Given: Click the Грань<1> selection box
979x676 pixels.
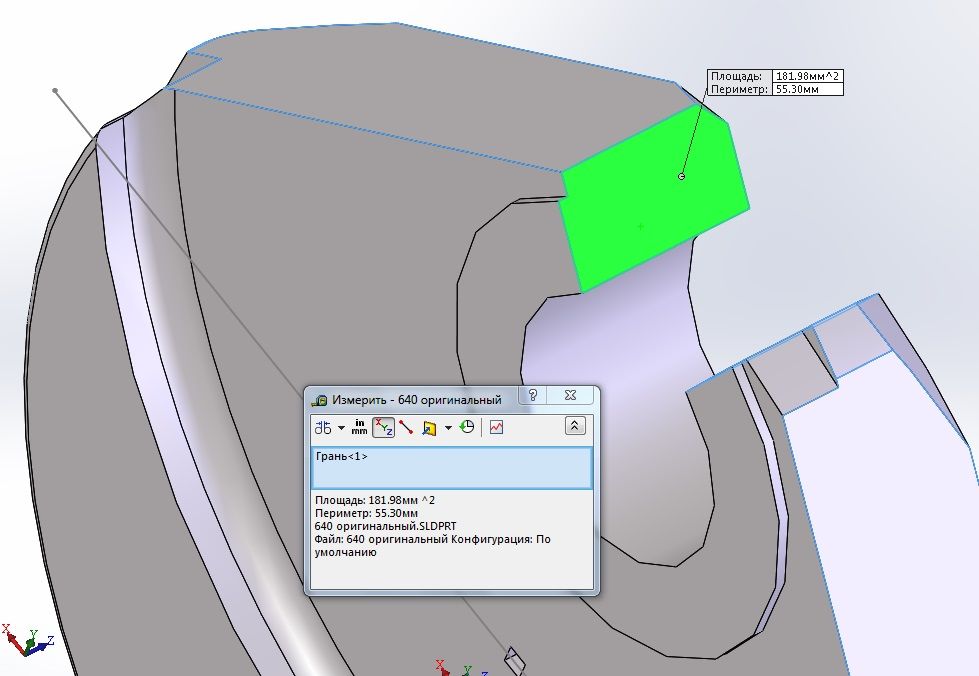Looking at the screenshot, I should 452,467.
